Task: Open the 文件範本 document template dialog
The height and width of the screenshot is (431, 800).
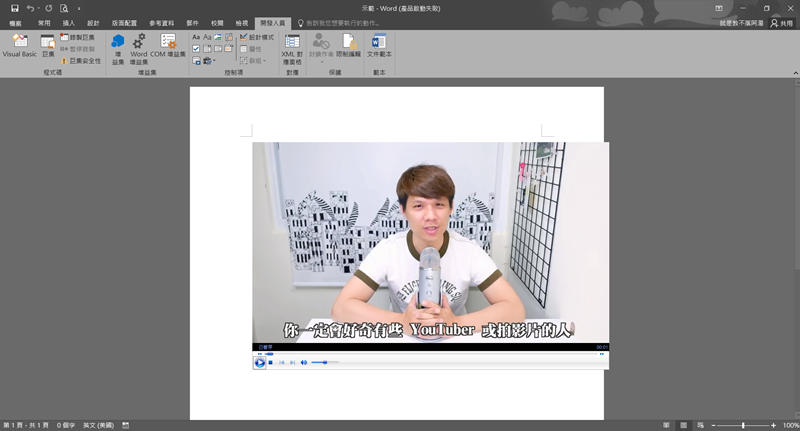Action: coord(379,47)
